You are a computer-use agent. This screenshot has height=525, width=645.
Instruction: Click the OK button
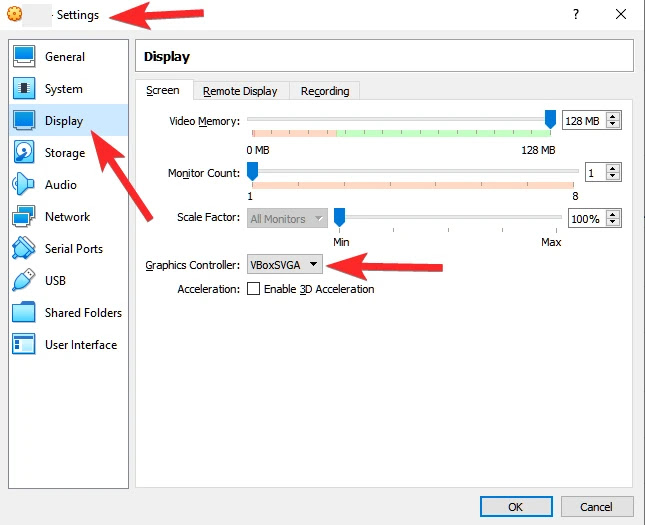[x=516, y=506]
